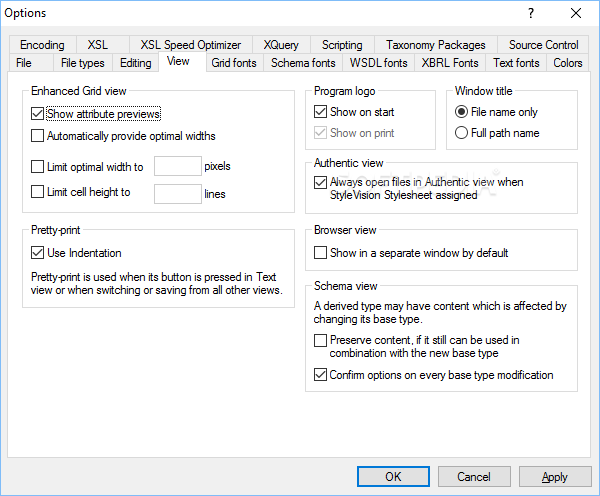The width and height of the screenshot is (600, 496).
Task: Enable Limit cell height to option
Action: click(x=37, y=192)
